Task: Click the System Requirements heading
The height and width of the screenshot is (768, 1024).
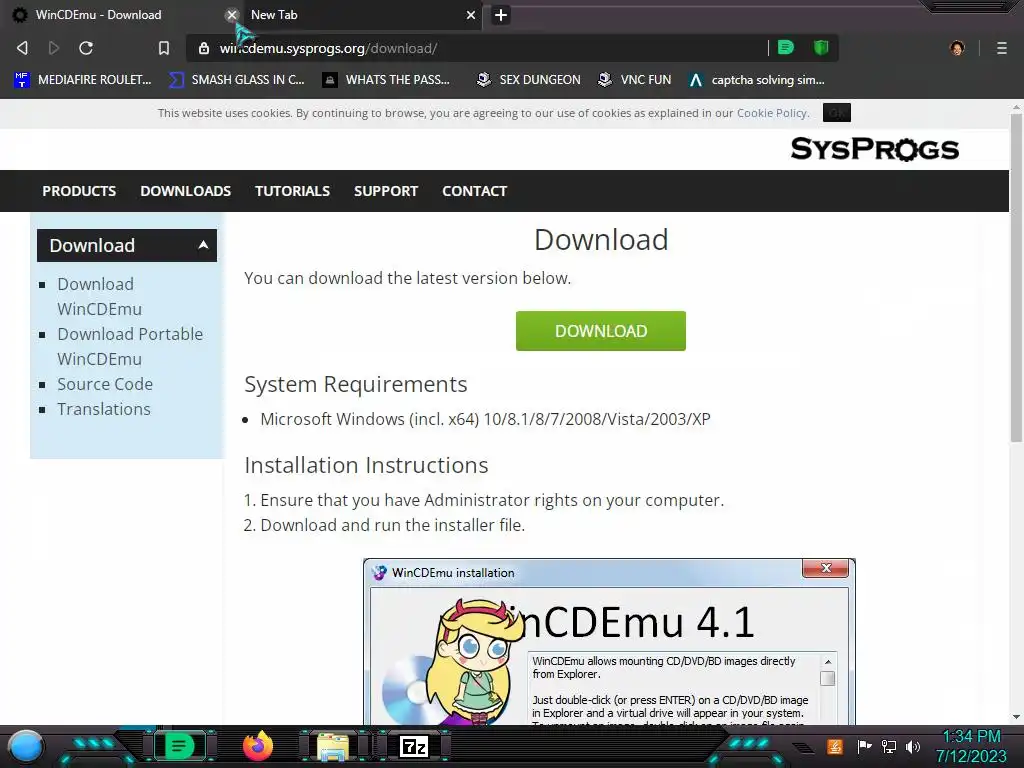Action: coord(356,385)
